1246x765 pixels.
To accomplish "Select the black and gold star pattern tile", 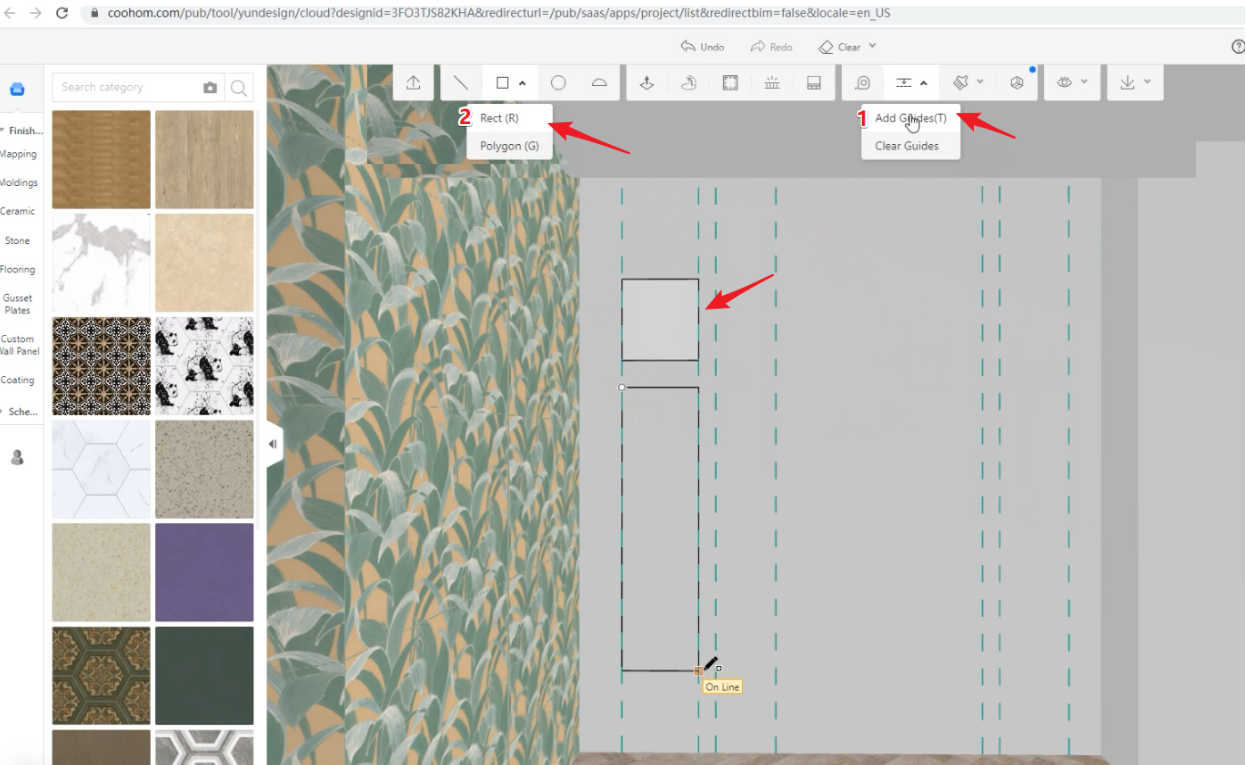I will [x=101, y=366].
